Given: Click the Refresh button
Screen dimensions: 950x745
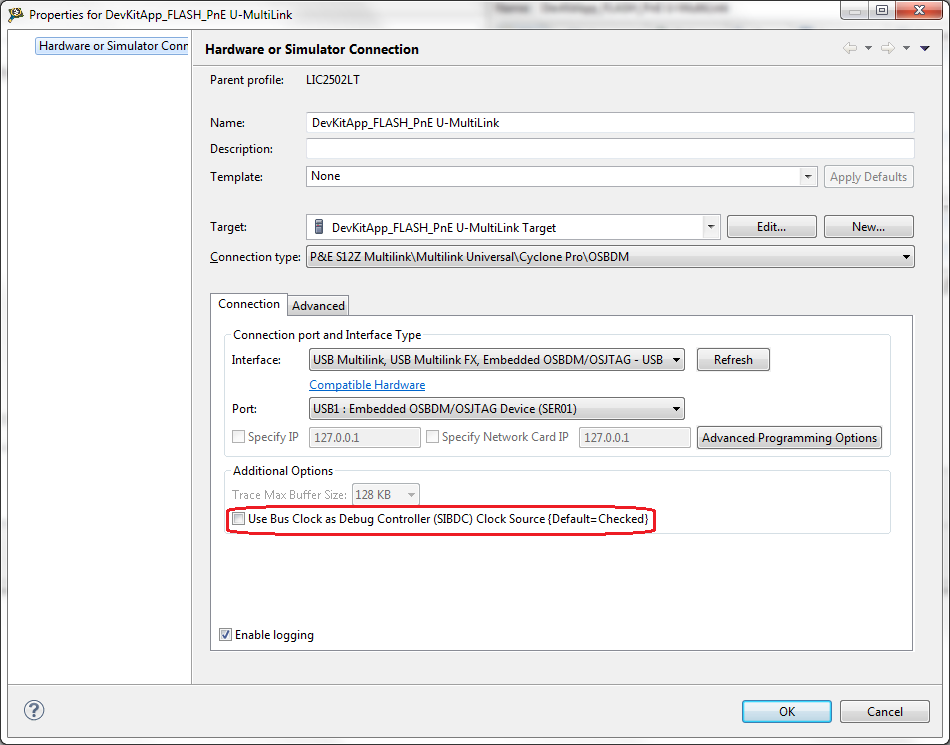Looking at the screenshot, I should pyautogui.click(x=733, y=360).
